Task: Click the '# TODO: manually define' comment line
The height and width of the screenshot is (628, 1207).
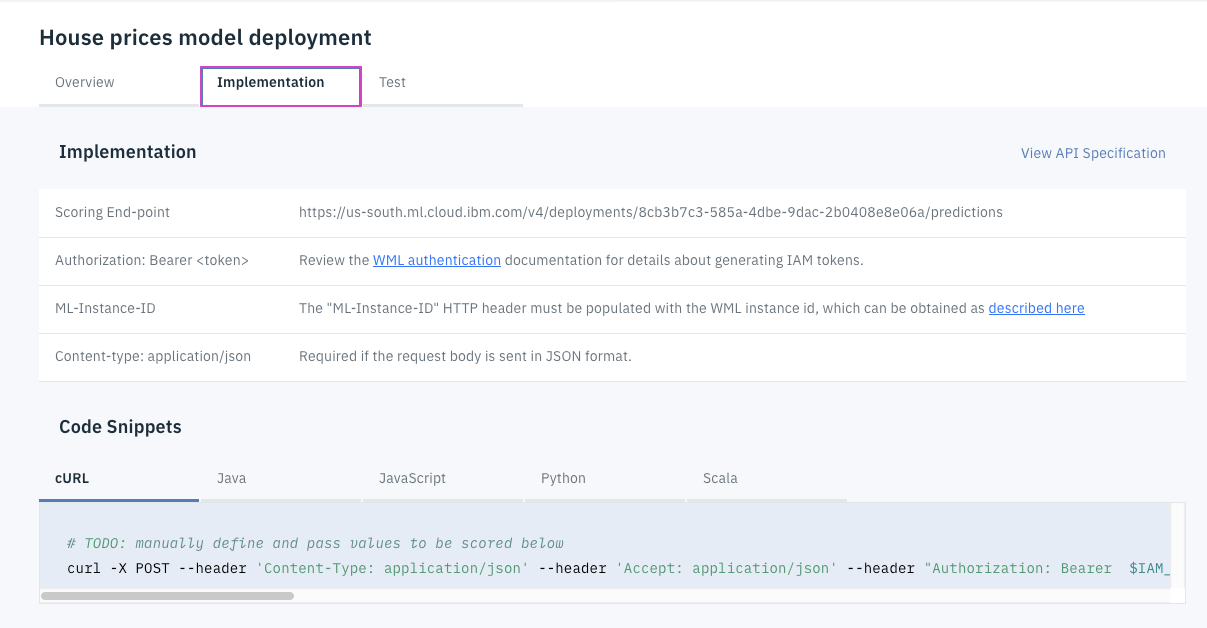Action: 315,543
